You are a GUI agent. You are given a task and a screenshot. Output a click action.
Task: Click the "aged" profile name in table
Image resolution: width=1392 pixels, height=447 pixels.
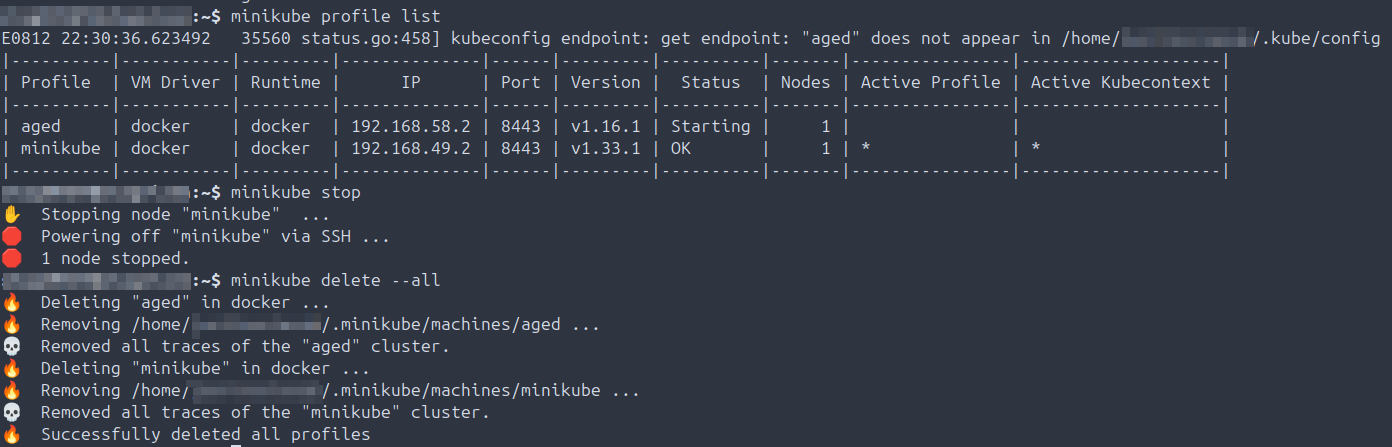(x=41, y=126)
